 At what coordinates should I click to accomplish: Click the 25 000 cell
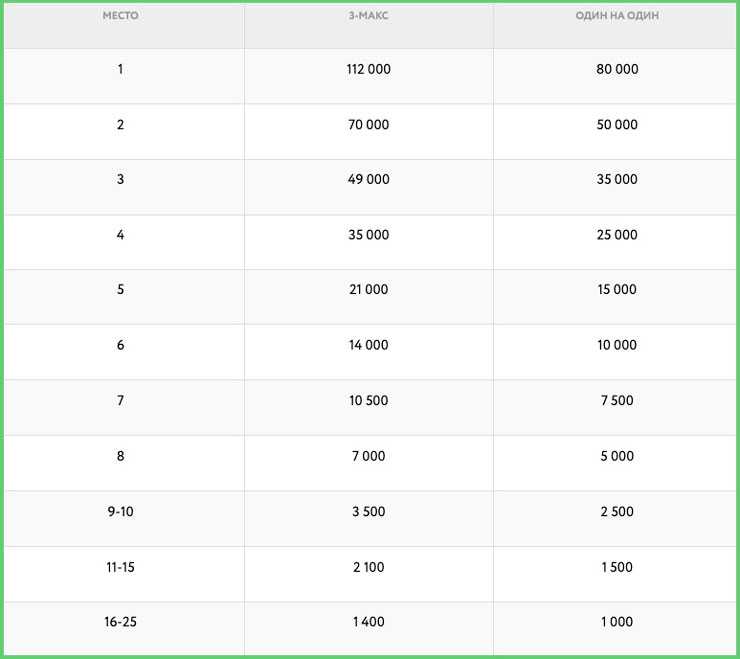[617, 235]
